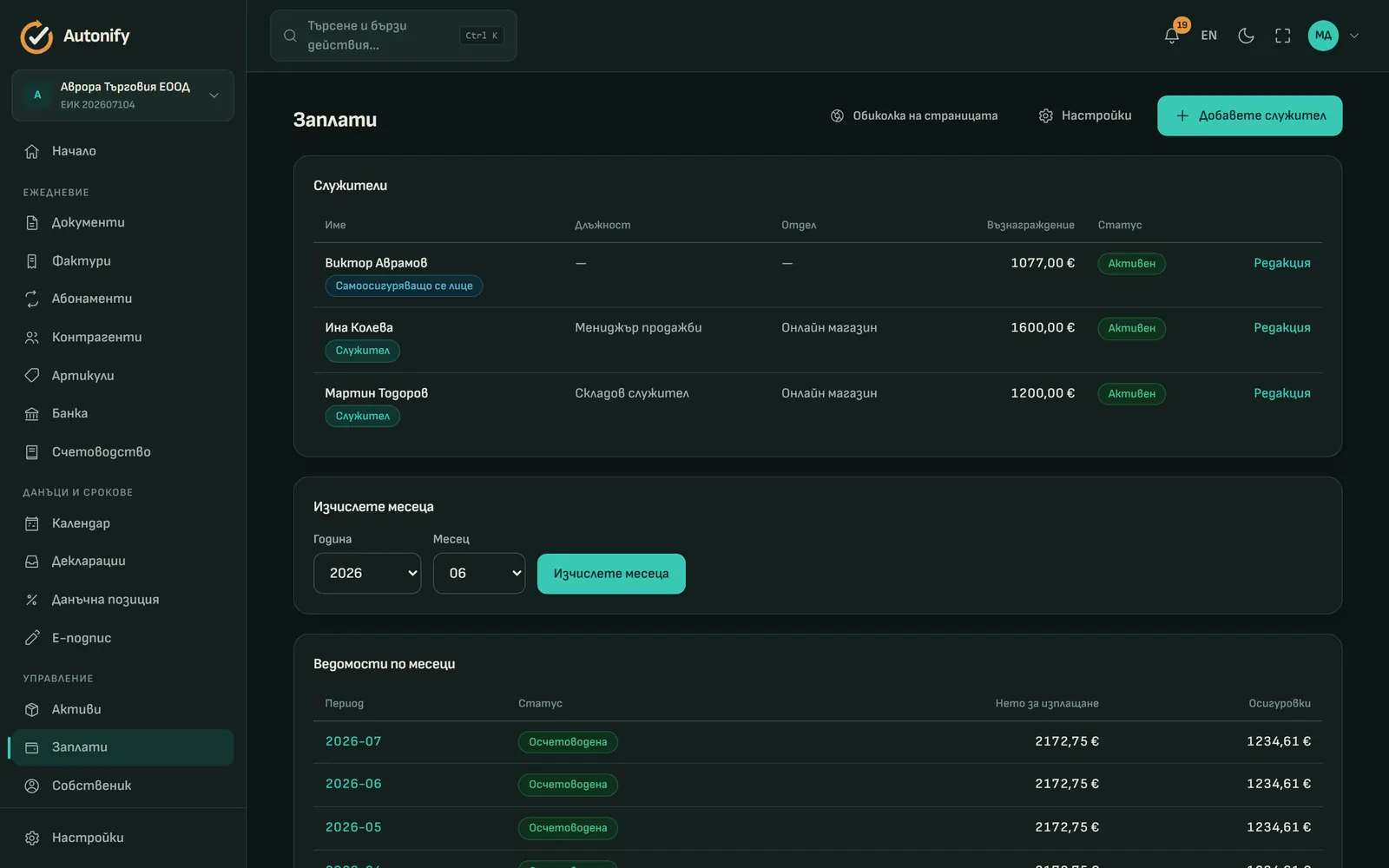This screenshot has width=1389, height=868.
Task: Switch language using the EN button
Action: [1208, 36]
